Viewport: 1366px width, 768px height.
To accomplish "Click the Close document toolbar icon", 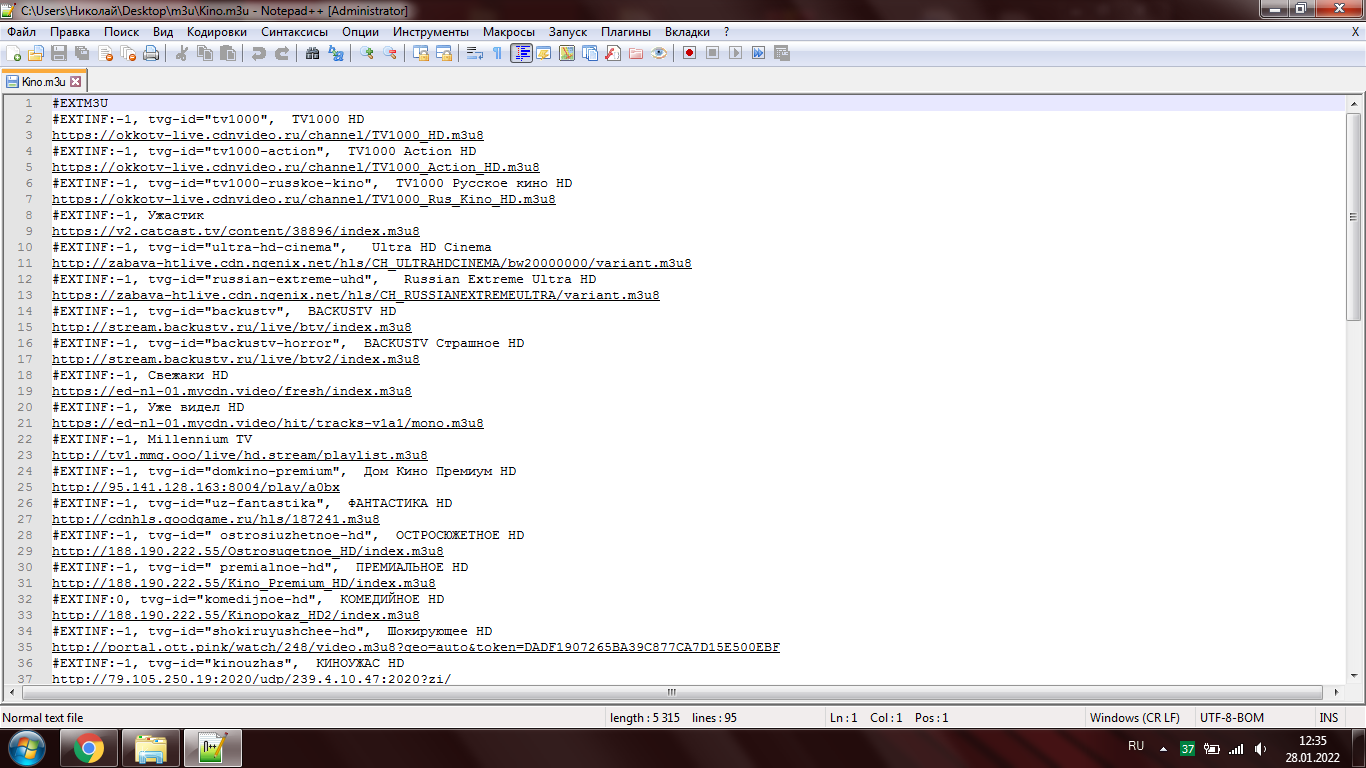I will (x=105, y=53).
